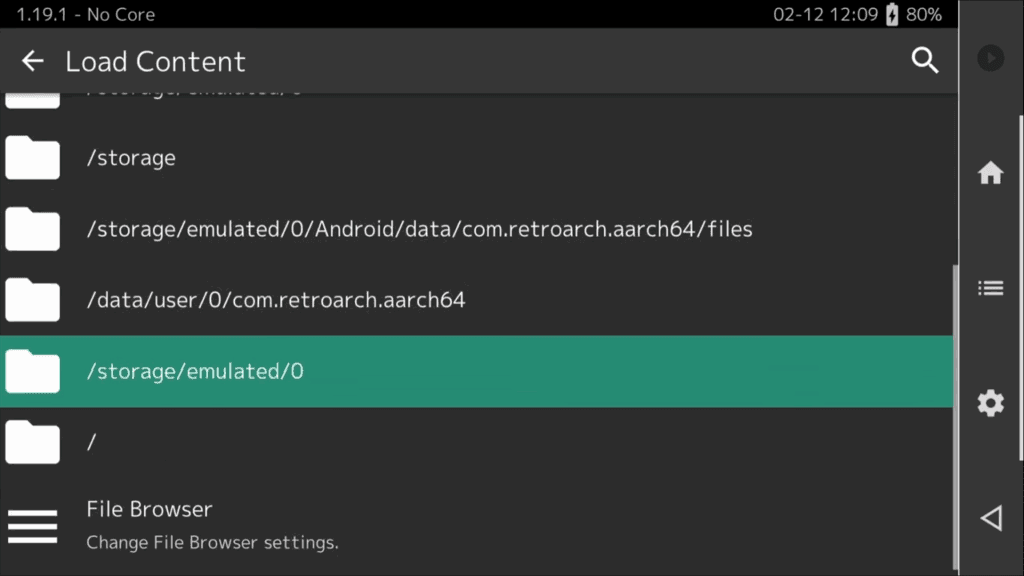Viewport: 1024px width, 576px height.
Task: Open the highlighted /storage/emulated/0 folder
Action: (195, 371)
